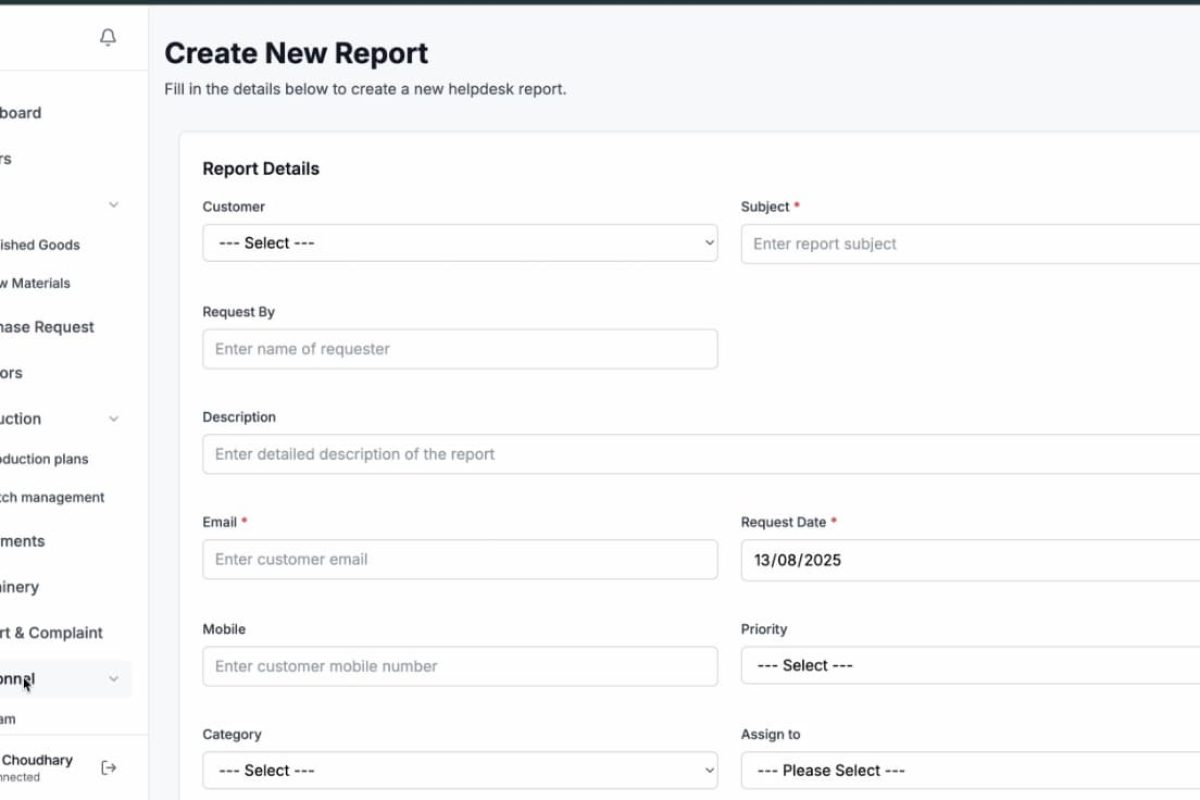Expand the Category dropdown
Image resolution: width=1200 pixels, height=800 pixels.
pos(459,770)
